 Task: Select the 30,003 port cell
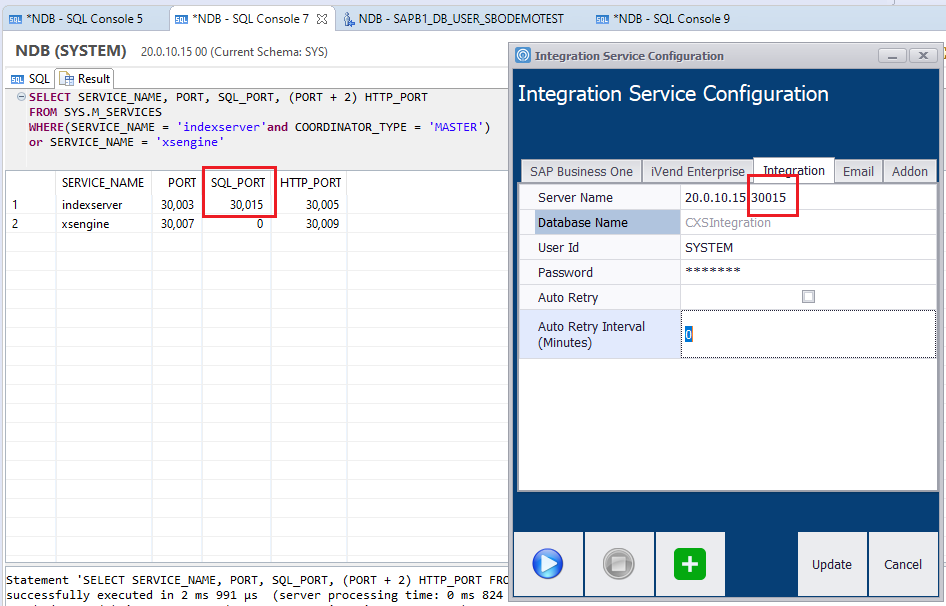tap(177, 205)
